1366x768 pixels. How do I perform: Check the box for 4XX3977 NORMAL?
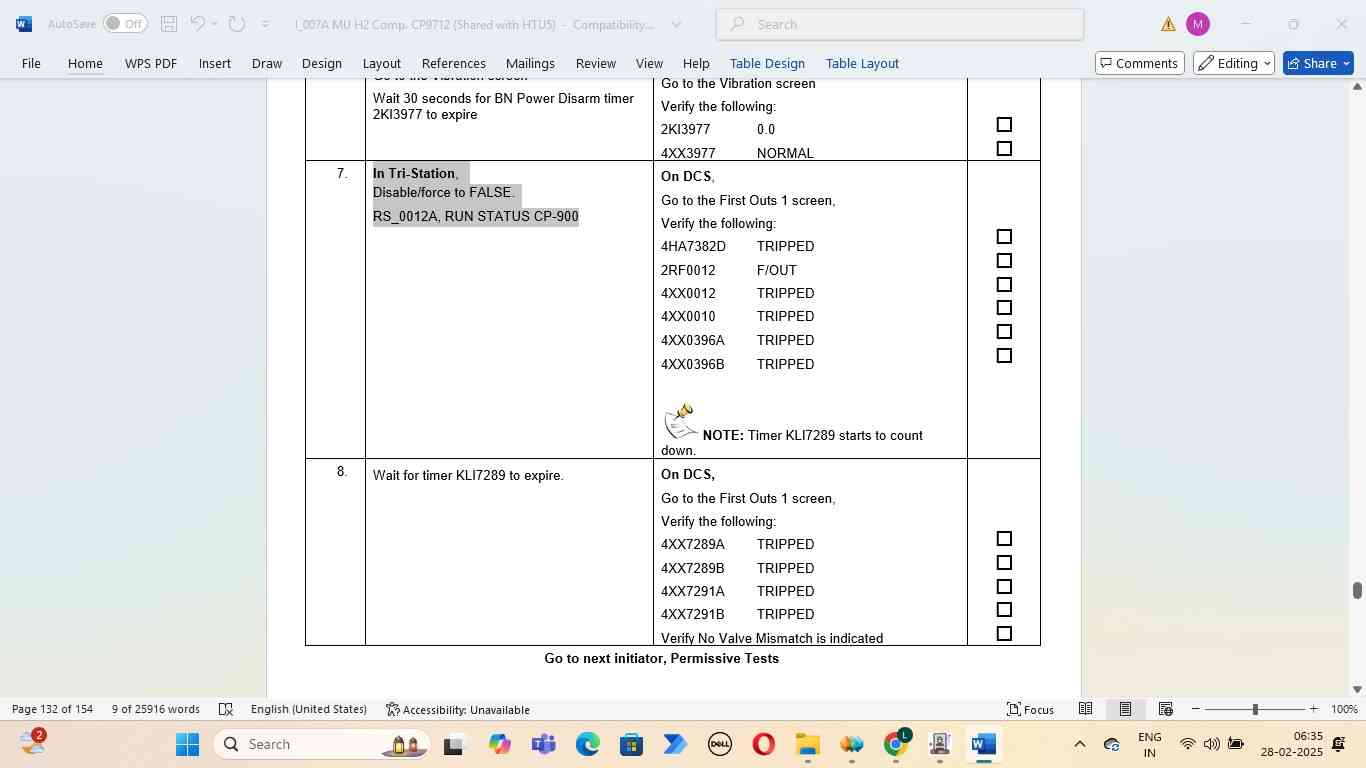pyautogui.click(x=1004, y=149)
